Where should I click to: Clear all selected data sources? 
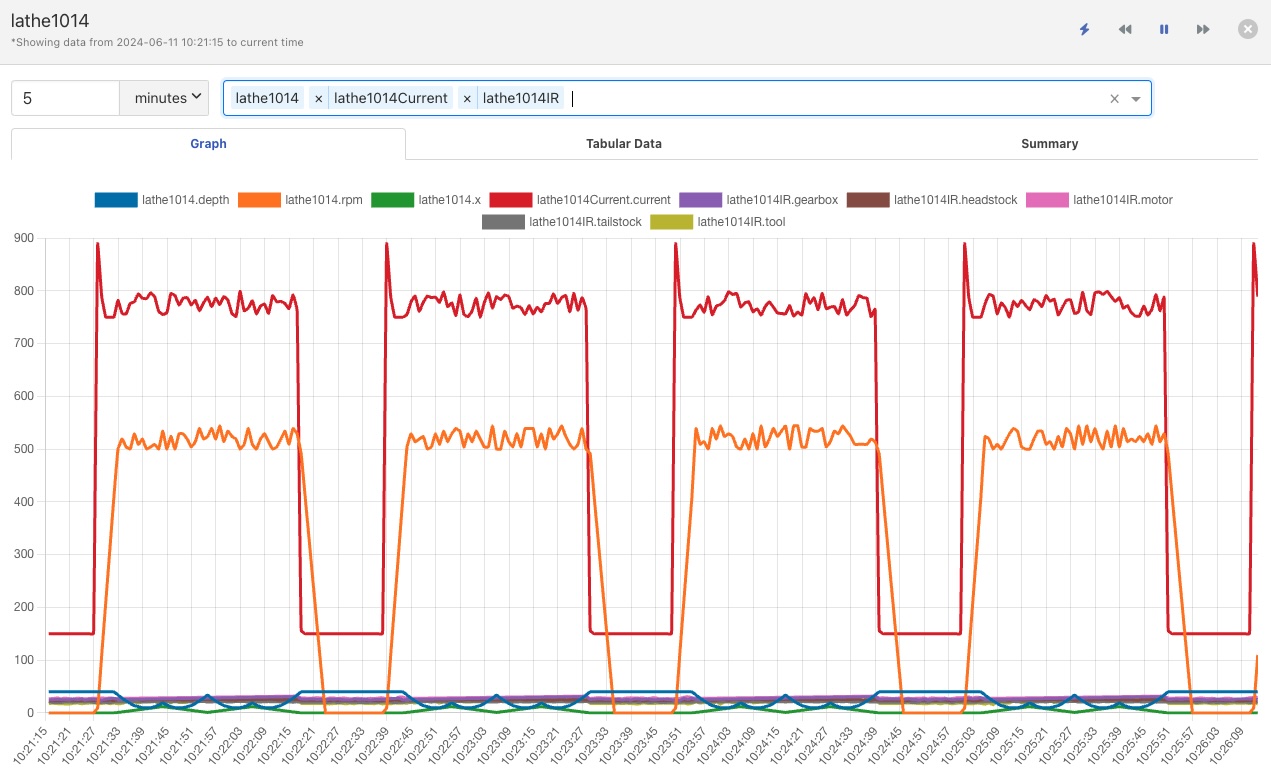(1114, 98)
